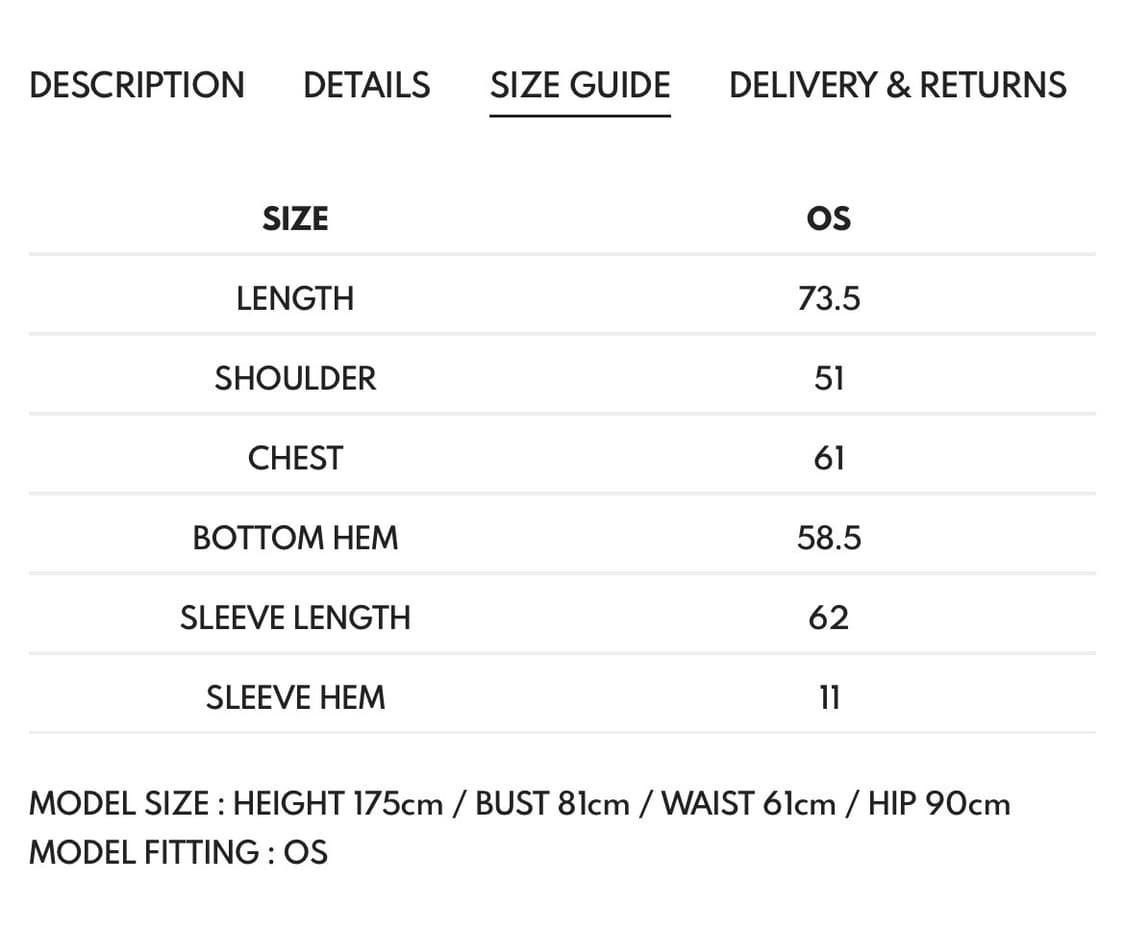Select the shoulder value 51
This screenshot has height=937, width=1125.
[x=828, y=378]
